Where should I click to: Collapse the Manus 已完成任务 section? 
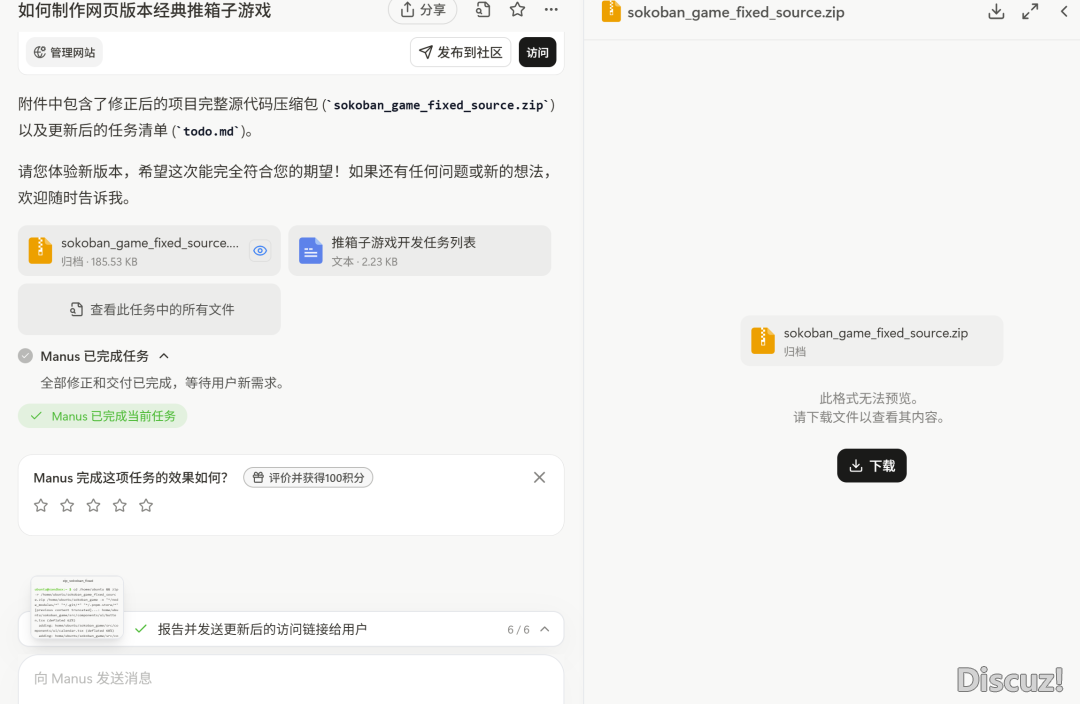click(x=164, y=356)
